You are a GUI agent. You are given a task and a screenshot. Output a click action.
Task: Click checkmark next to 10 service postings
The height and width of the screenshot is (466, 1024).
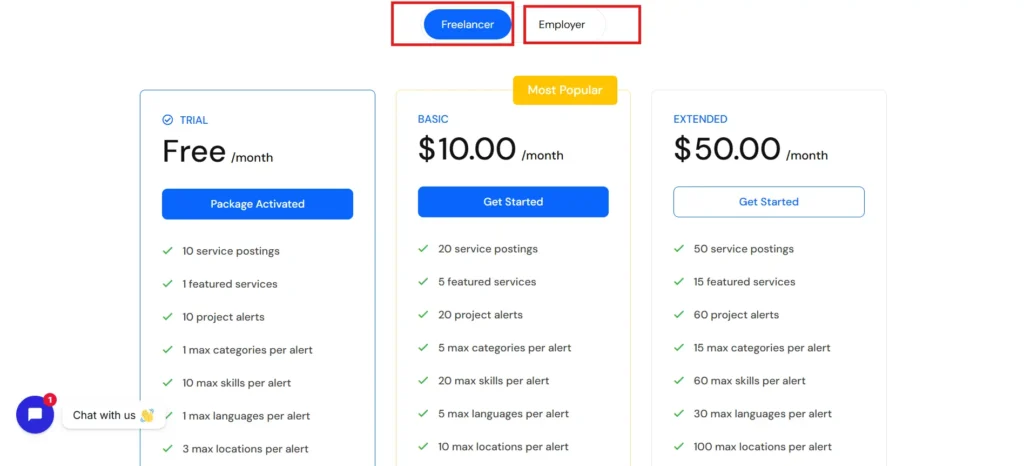[x=168, y=251]
